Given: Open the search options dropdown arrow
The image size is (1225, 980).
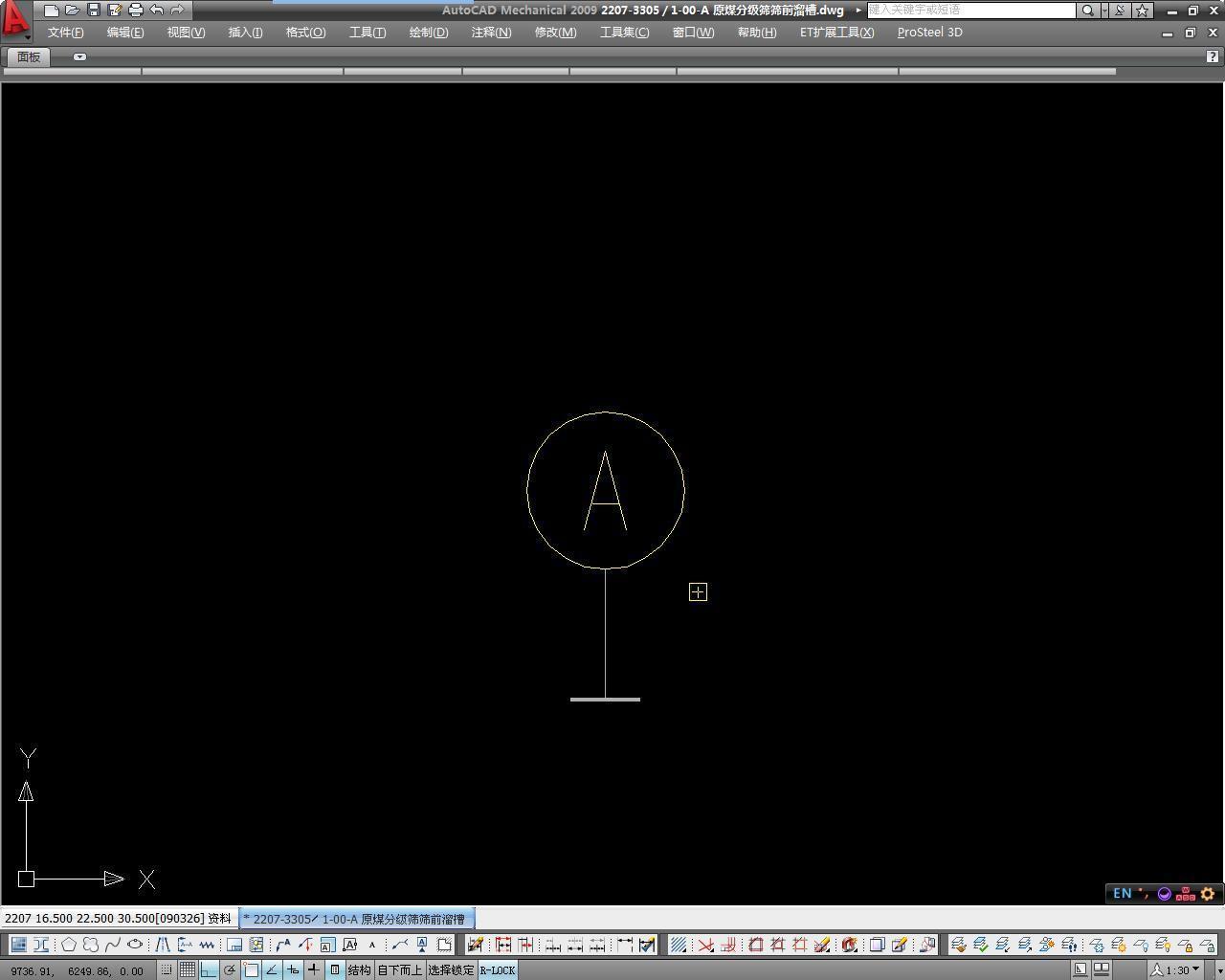Looking at the screenshot, I should [x=1104, y=11].
